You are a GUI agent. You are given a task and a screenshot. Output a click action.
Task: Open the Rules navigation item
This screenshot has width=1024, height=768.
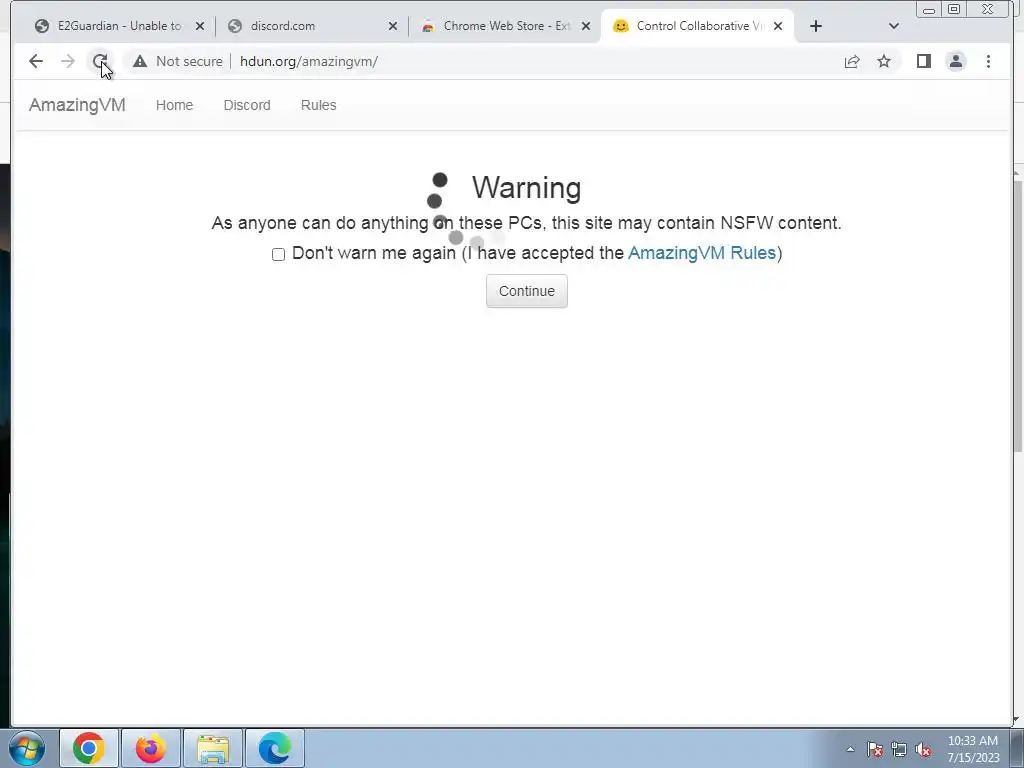pos(319,105)
